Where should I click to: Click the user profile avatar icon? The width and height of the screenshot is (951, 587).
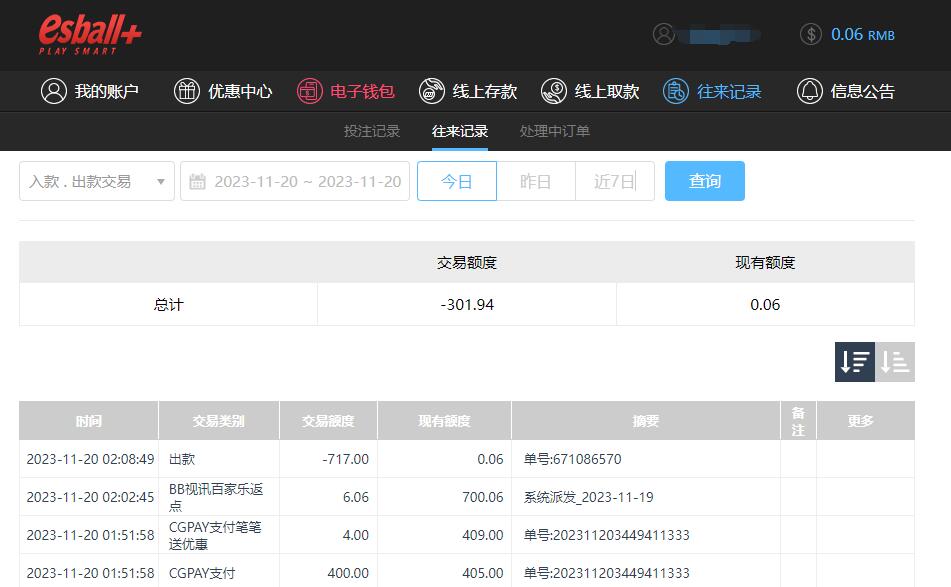[664, 34]
